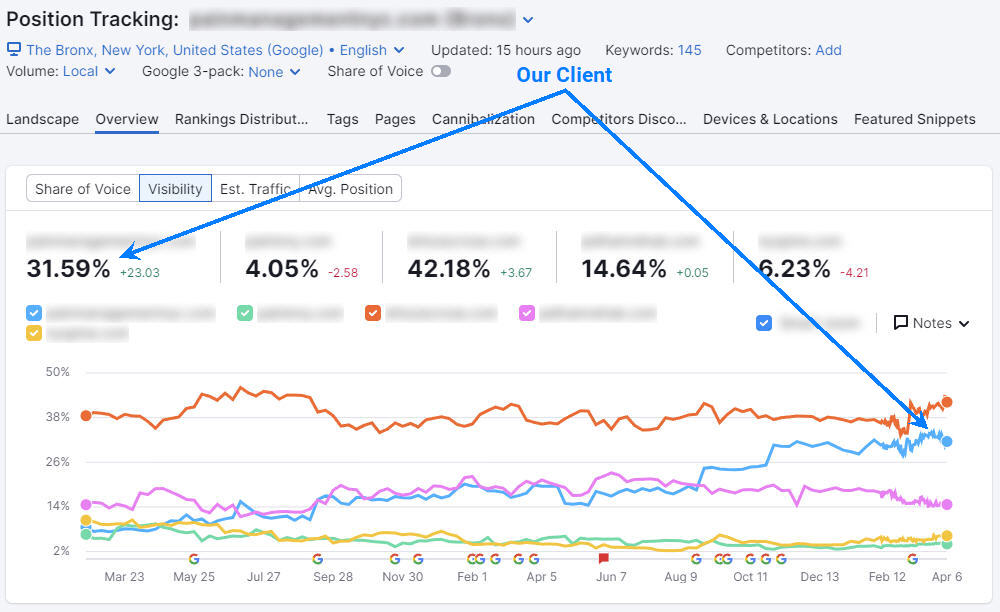Open the Volume: Local dropdown

tap(88, 71)
